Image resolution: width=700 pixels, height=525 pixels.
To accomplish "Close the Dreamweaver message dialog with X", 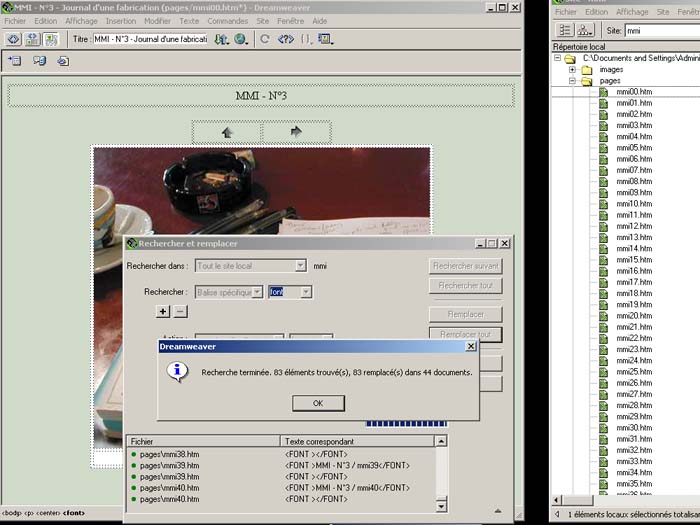I will 471,346.
